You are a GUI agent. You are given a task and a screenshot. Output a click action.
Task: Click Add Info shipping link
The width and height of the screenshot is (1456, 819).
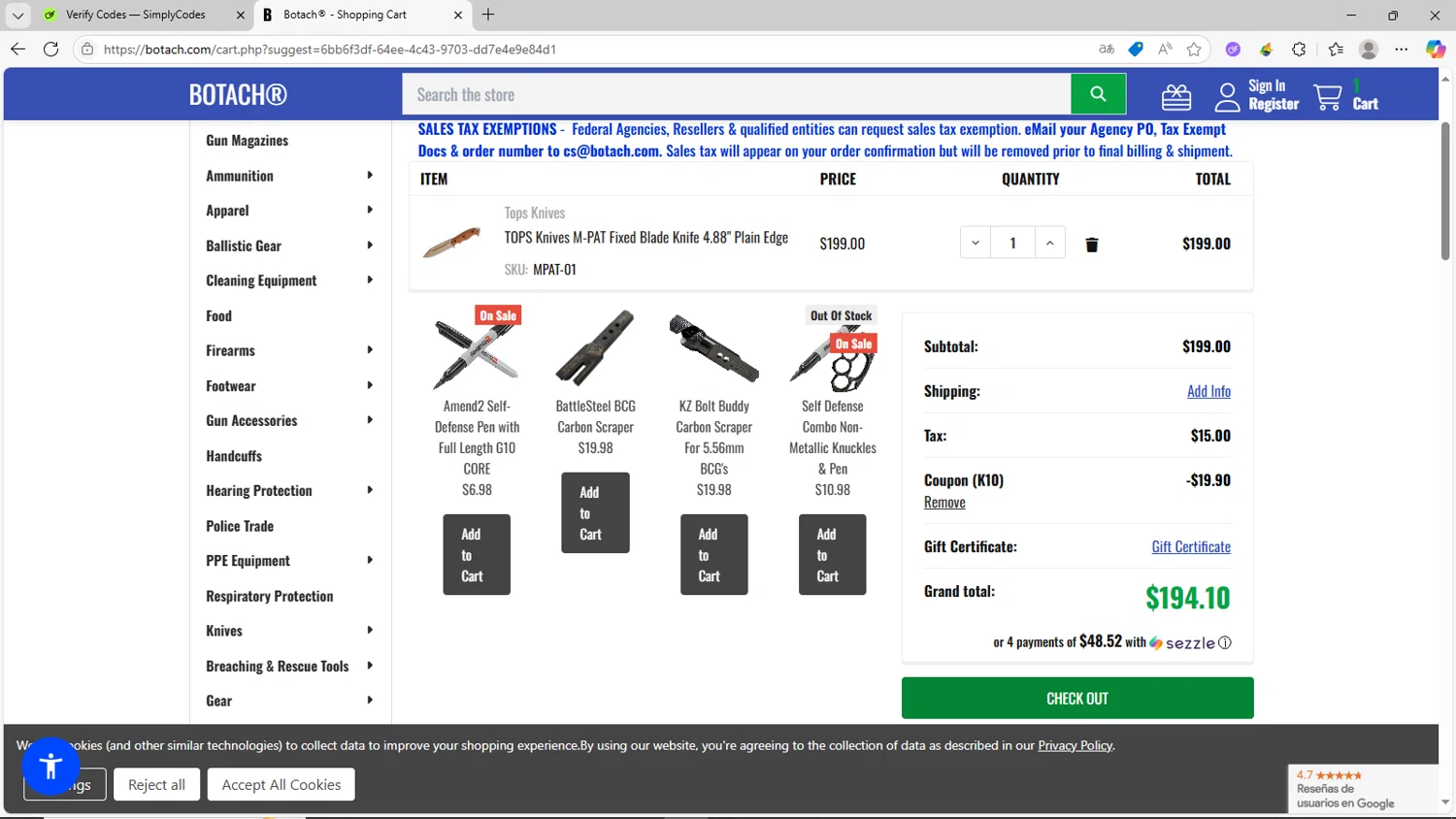coord(1208,391)
